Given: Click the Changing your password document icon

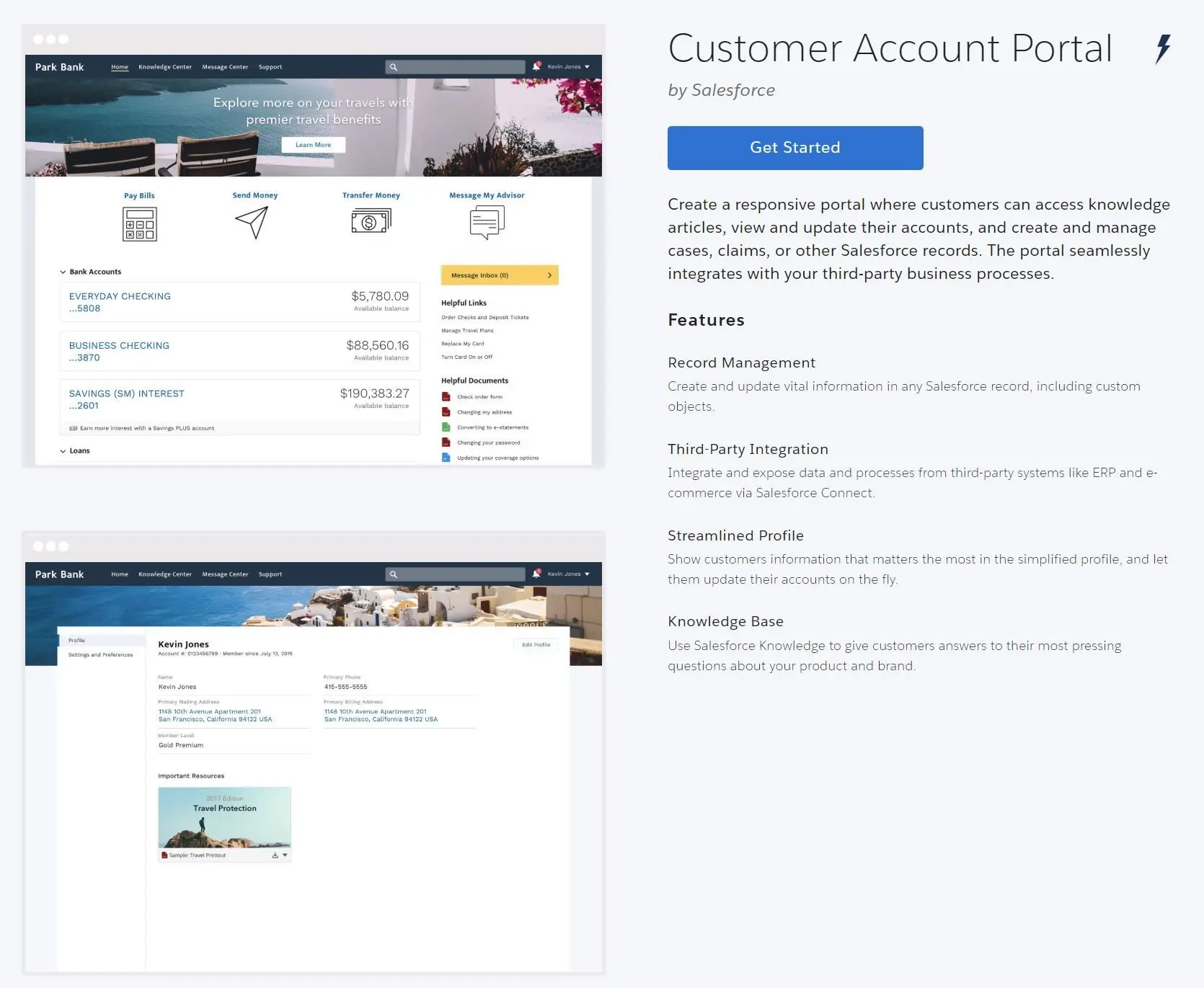Looking at the screenshot, I should (446, 442).
